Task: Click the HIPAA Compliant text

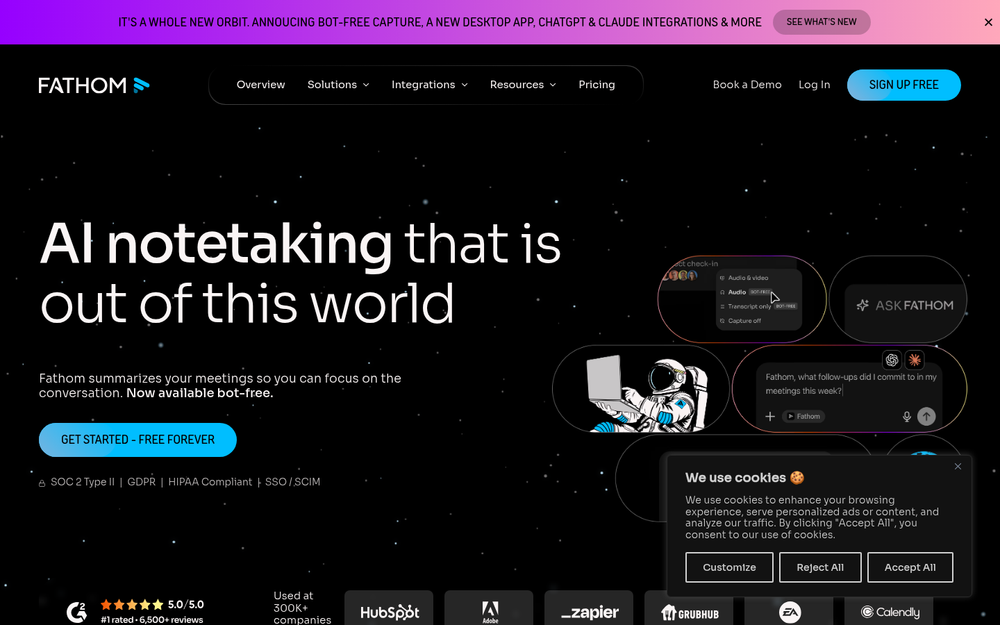Action: coord(210,482)
